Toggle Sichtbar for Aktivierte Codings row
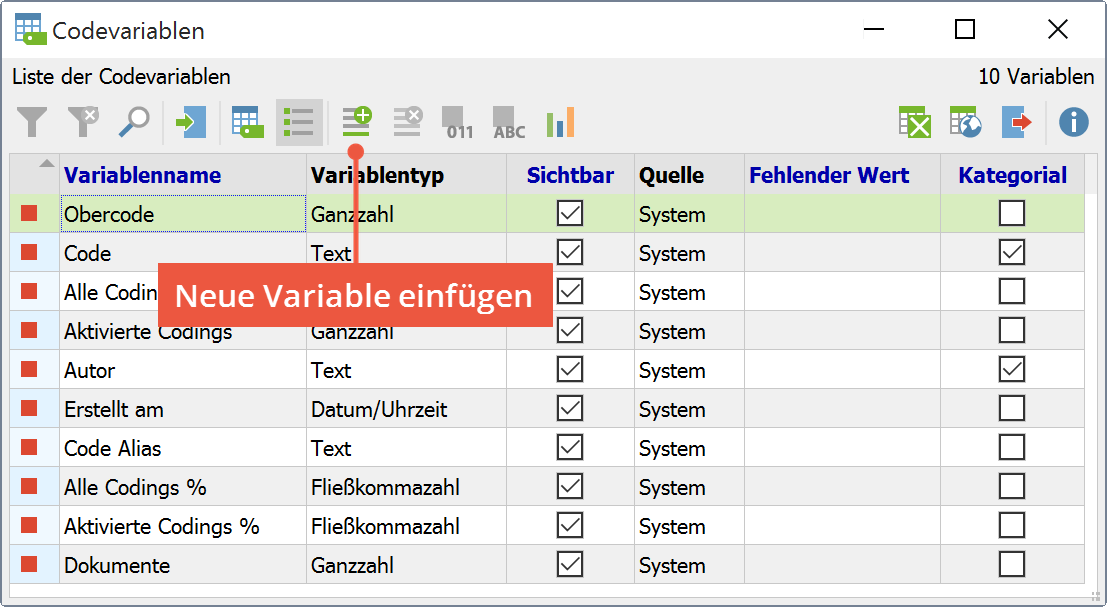Screen dimensions: 1107x607 tap(570, 330)
